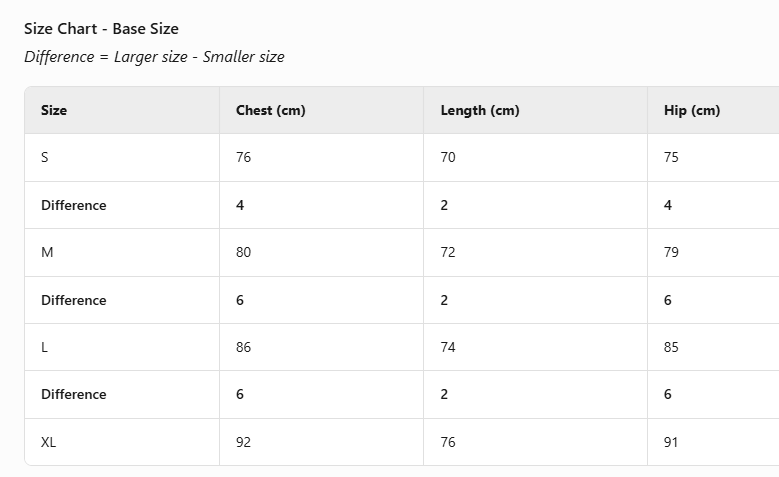Select the S size row label
The height and width of the screenshot is (477, 779).
pos(45,157)
